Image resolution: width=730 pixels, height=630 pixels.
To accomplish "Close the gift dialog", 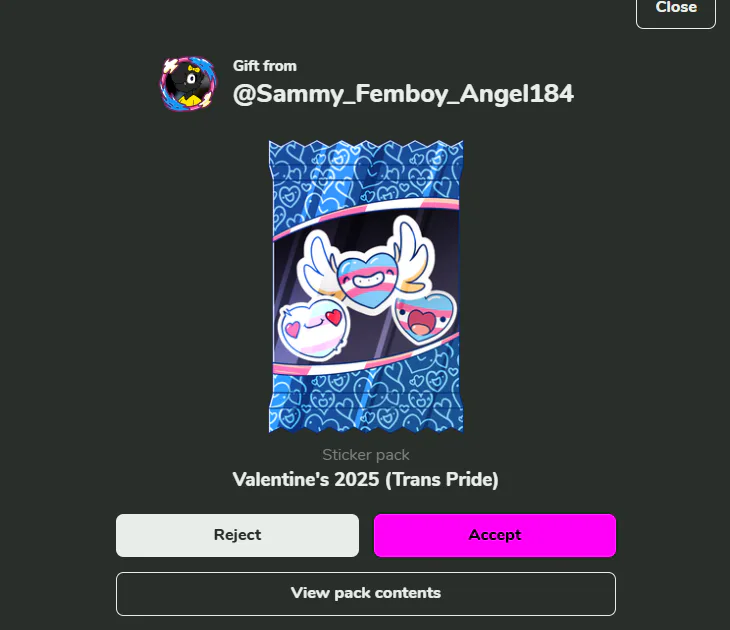I will tap(676, 9).
